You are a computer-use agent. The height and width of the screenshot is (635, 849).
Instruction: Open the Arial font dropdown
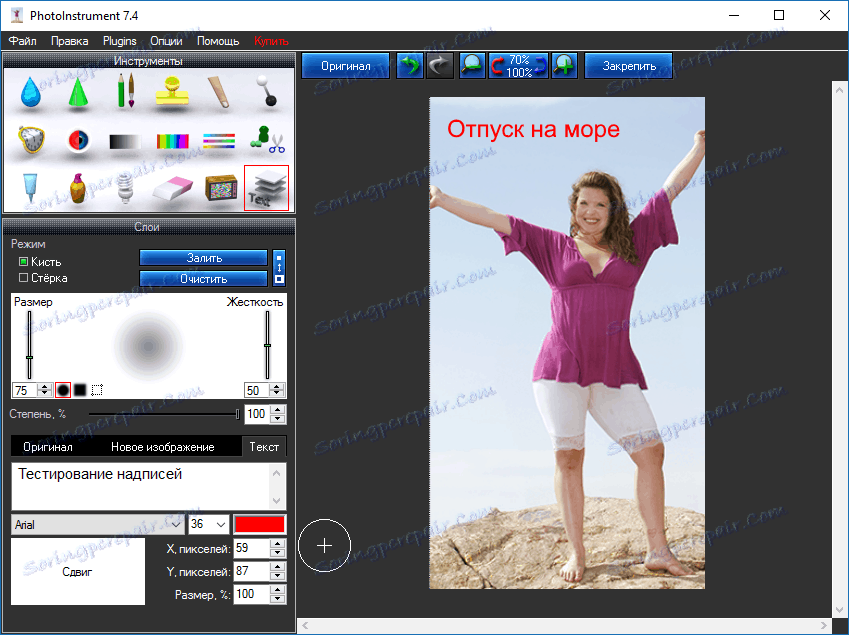click(x=97, y=524)
